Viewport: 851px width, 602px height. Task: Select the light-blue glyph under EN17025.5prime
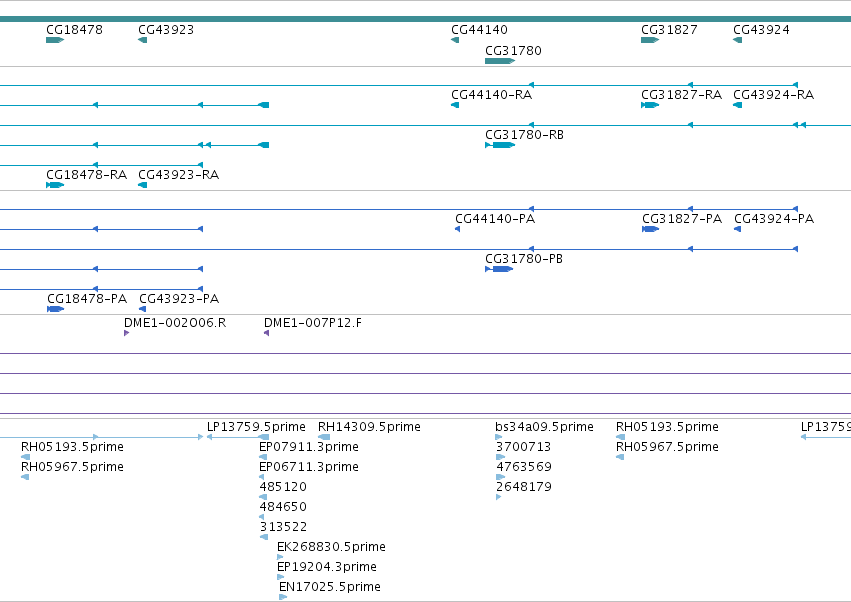(x=283, y=597)
